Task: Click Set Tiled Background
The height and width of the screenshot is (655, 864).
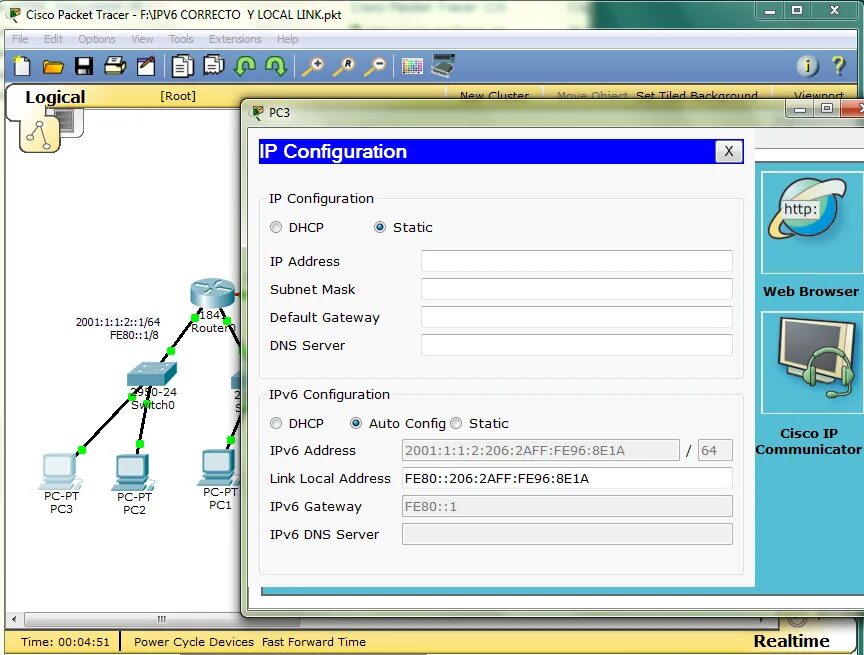Action: [696, 95]
